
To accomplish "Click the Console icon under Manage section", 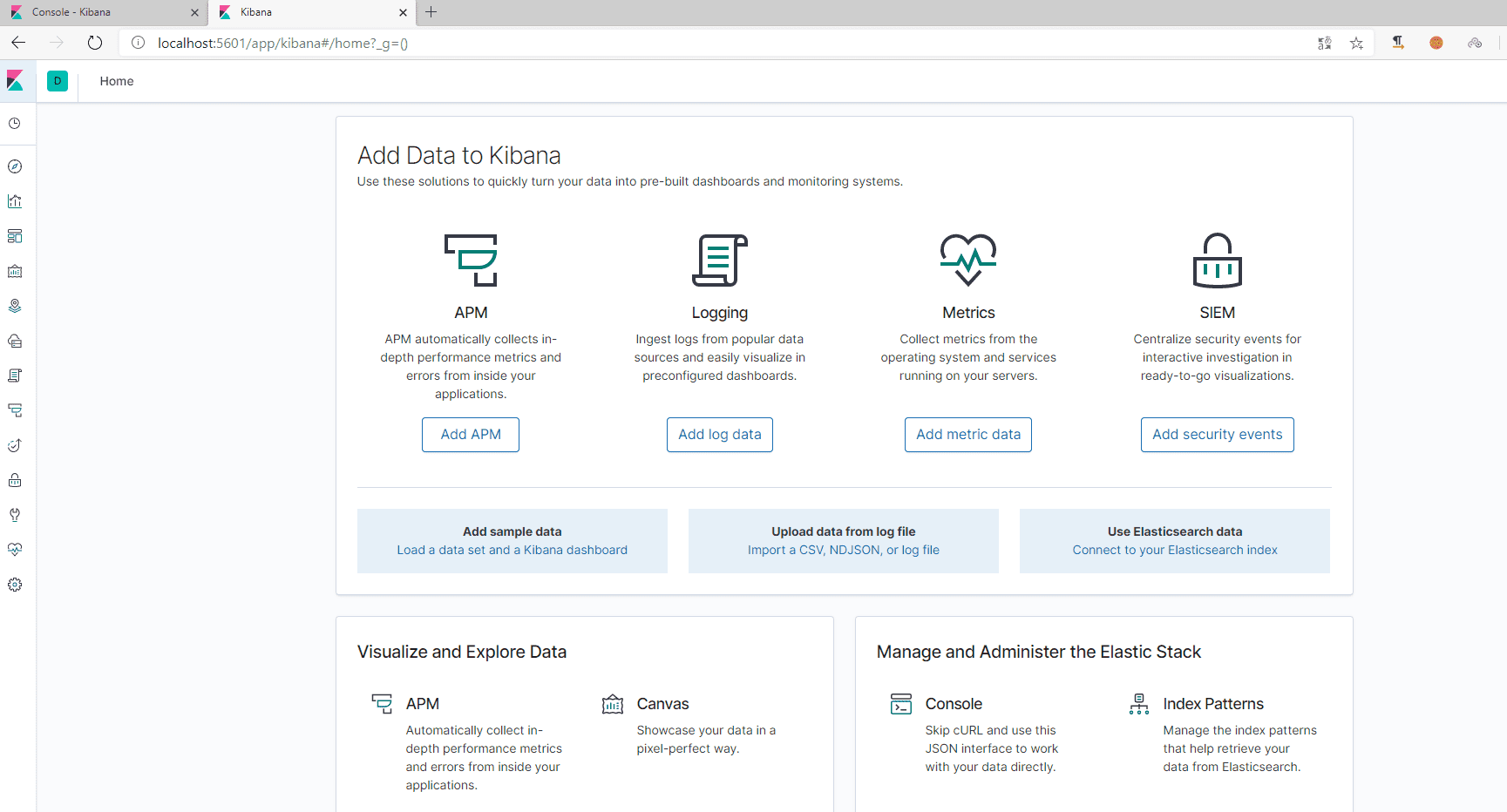I will tap(901, 704).
